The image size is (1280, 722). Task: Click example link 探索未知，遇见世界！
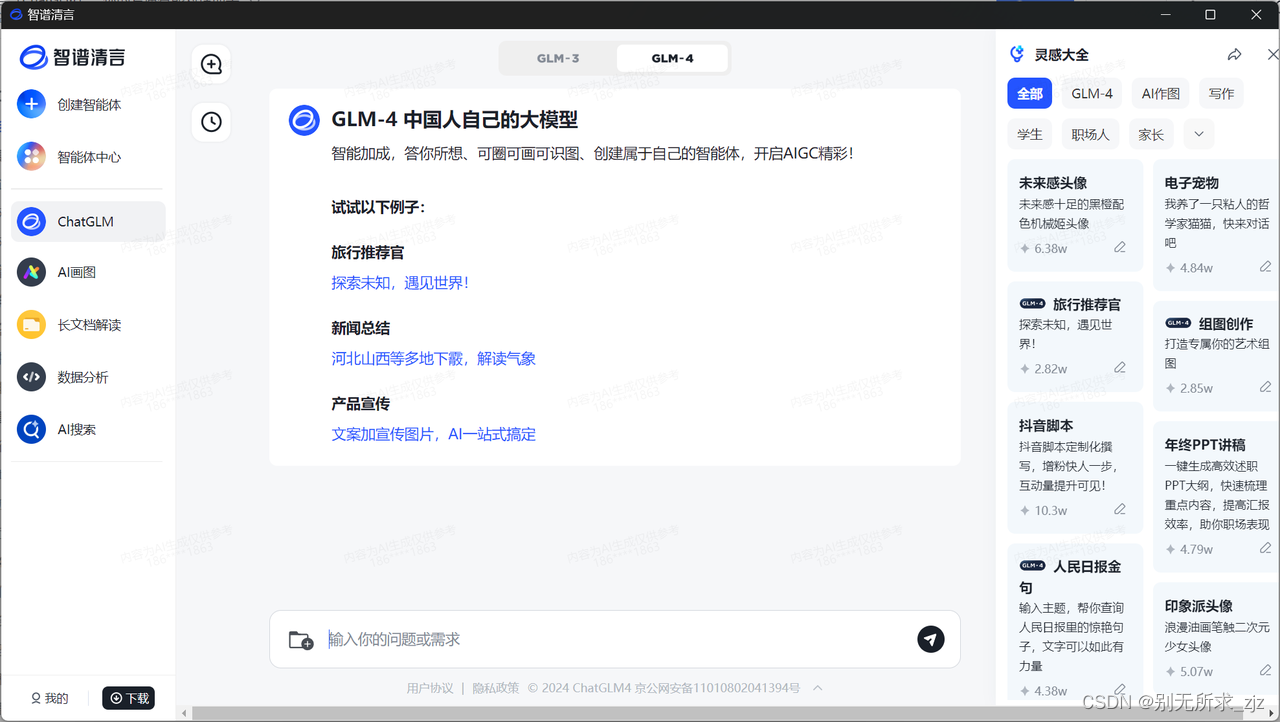pyautogui.click(x=400, y=283)
